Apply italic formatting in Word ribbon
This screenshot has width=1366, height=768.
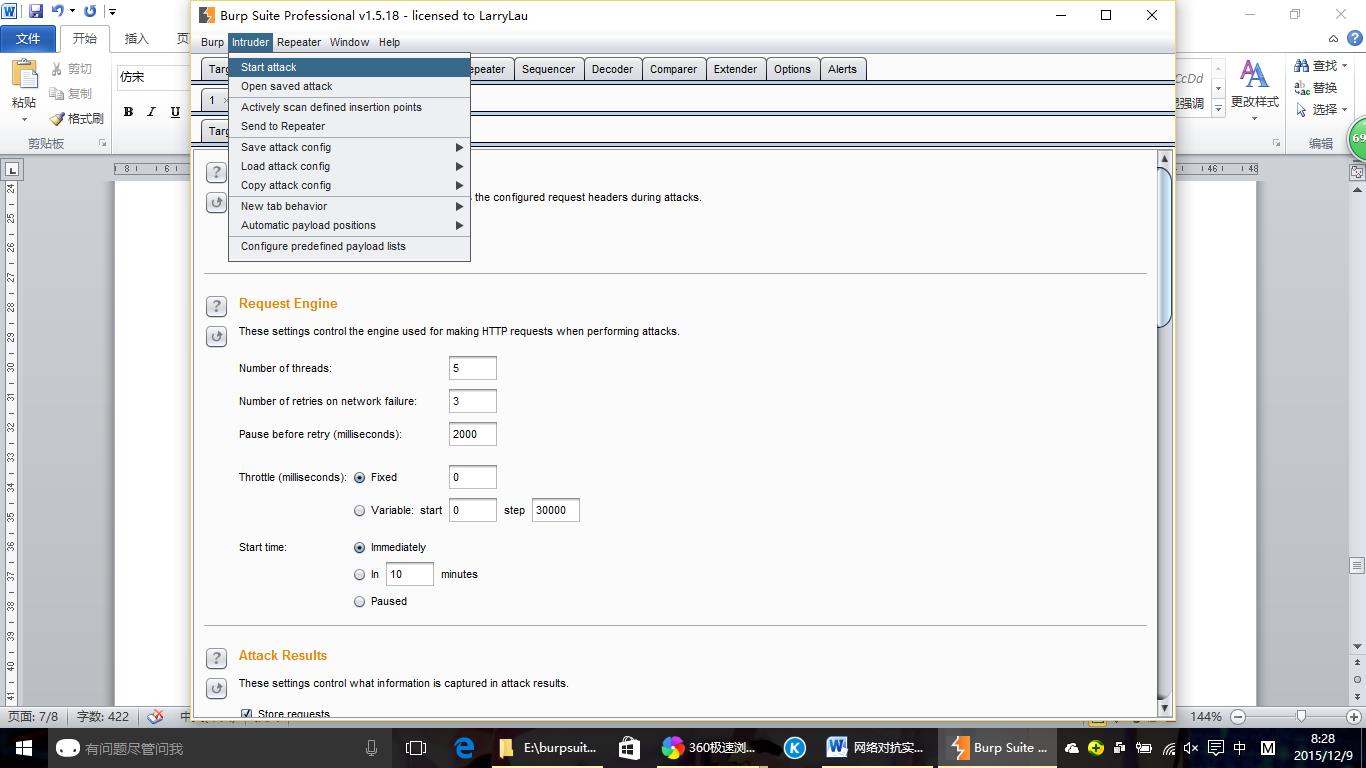pyautogui.click(x=151, y=112)
